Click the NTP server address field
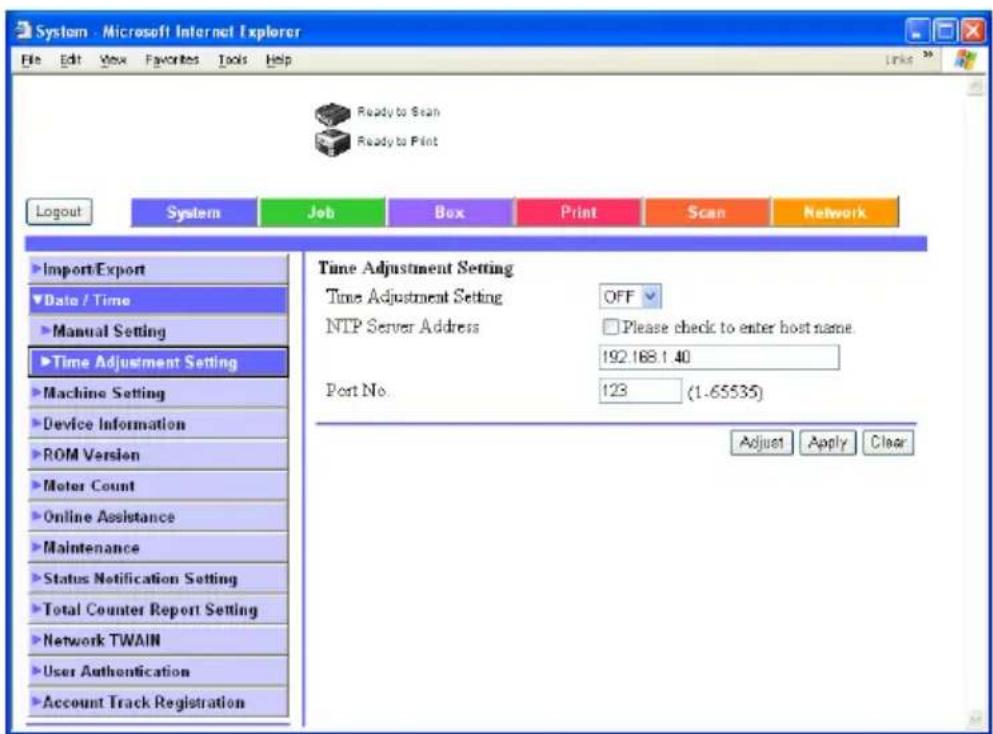The height and width of the screenshot is (734, 993). click(719, 357)
